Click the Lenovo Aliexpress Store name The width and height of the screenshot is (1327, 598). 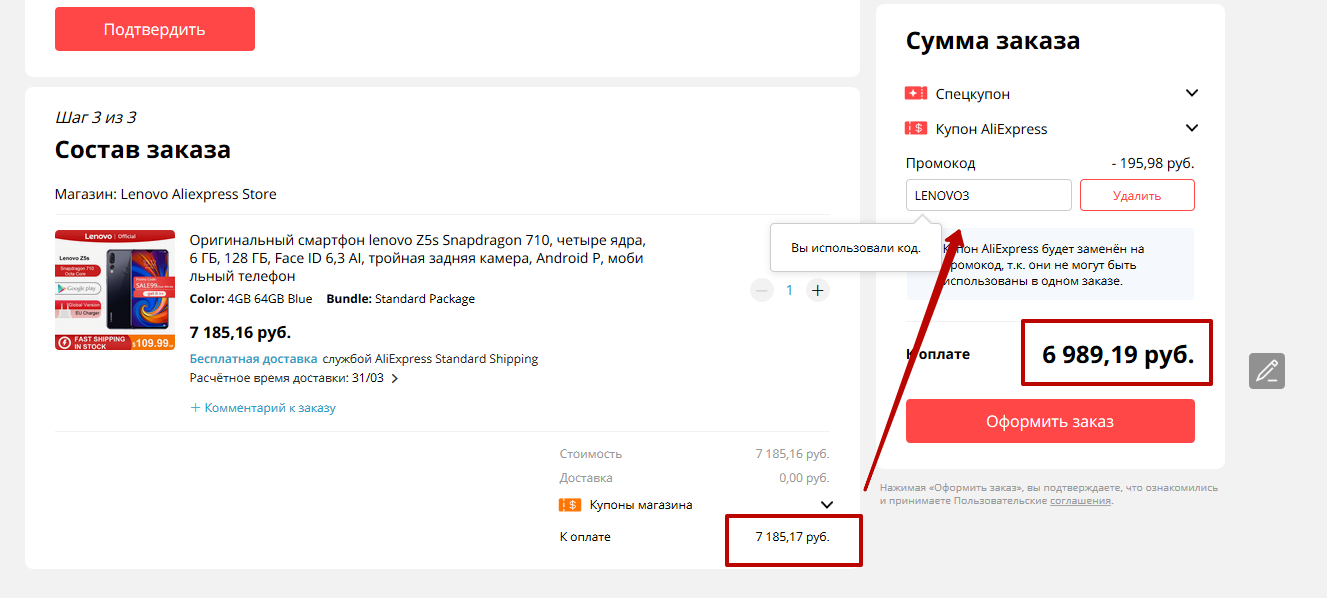[x=198, y=194]
